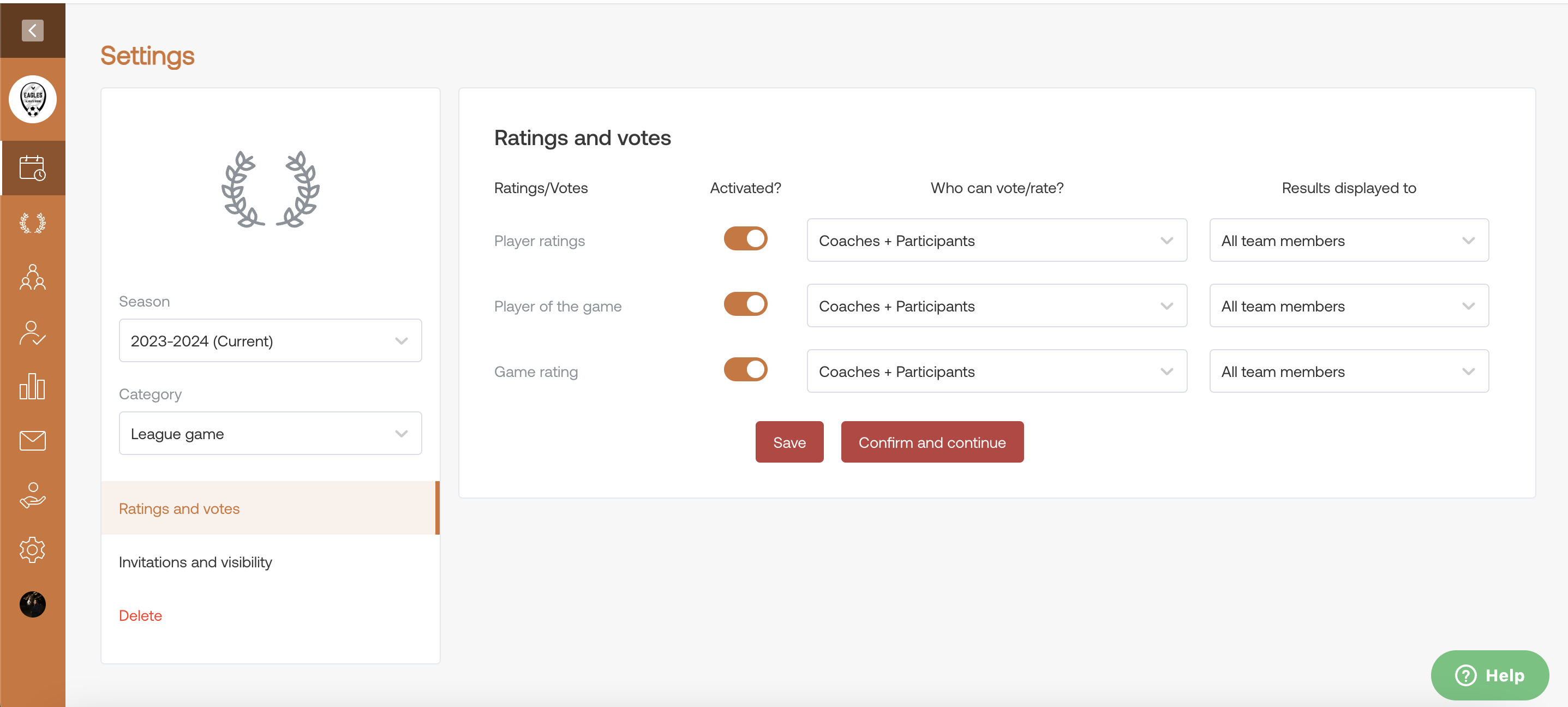Click the settings gear icon in sidebar
Image resolution: width=1568 pixels, height=707 pixels.
[32, 550]
